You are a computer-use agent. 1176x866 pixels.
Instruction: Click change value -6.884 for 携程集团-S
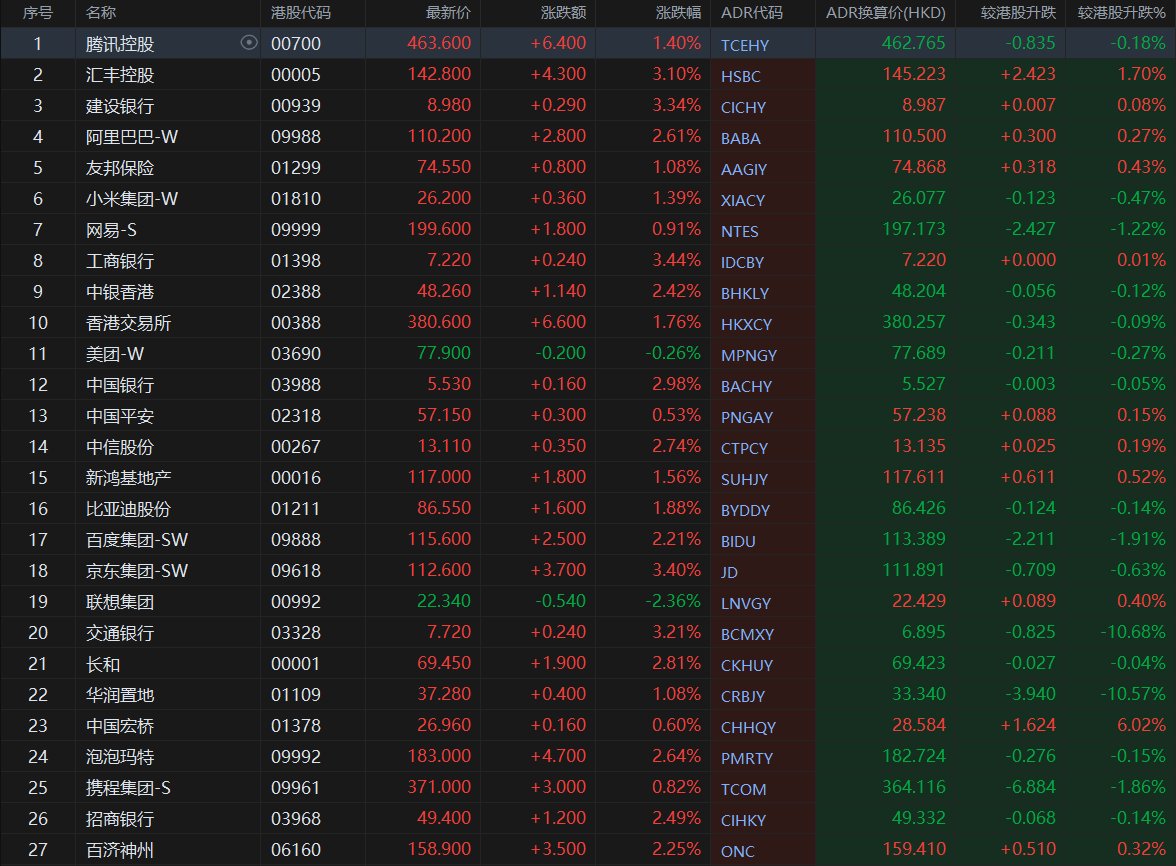1030,787
